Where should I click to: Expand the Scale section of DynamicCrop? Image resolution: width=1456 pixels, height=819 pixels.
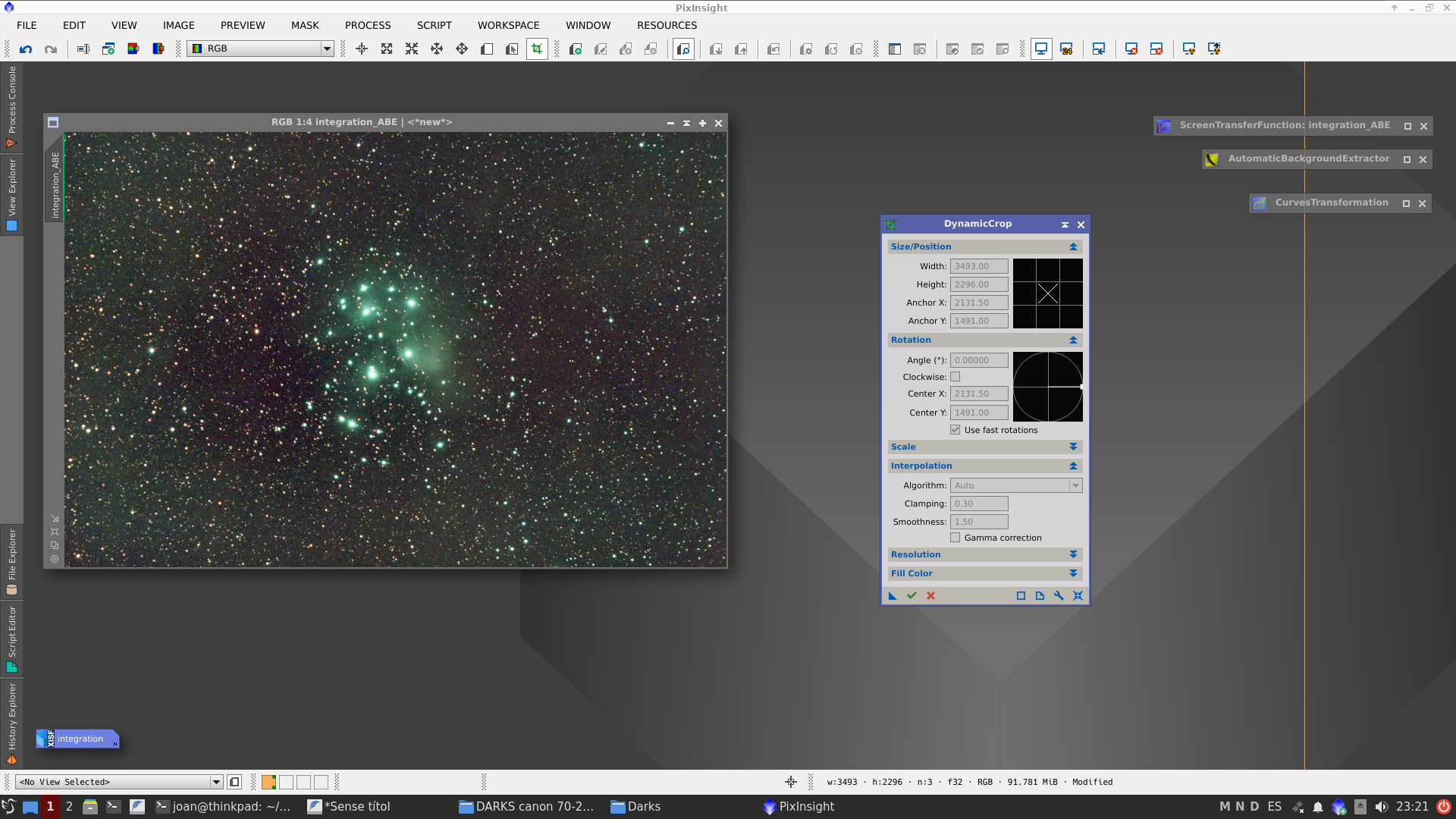1073,447
